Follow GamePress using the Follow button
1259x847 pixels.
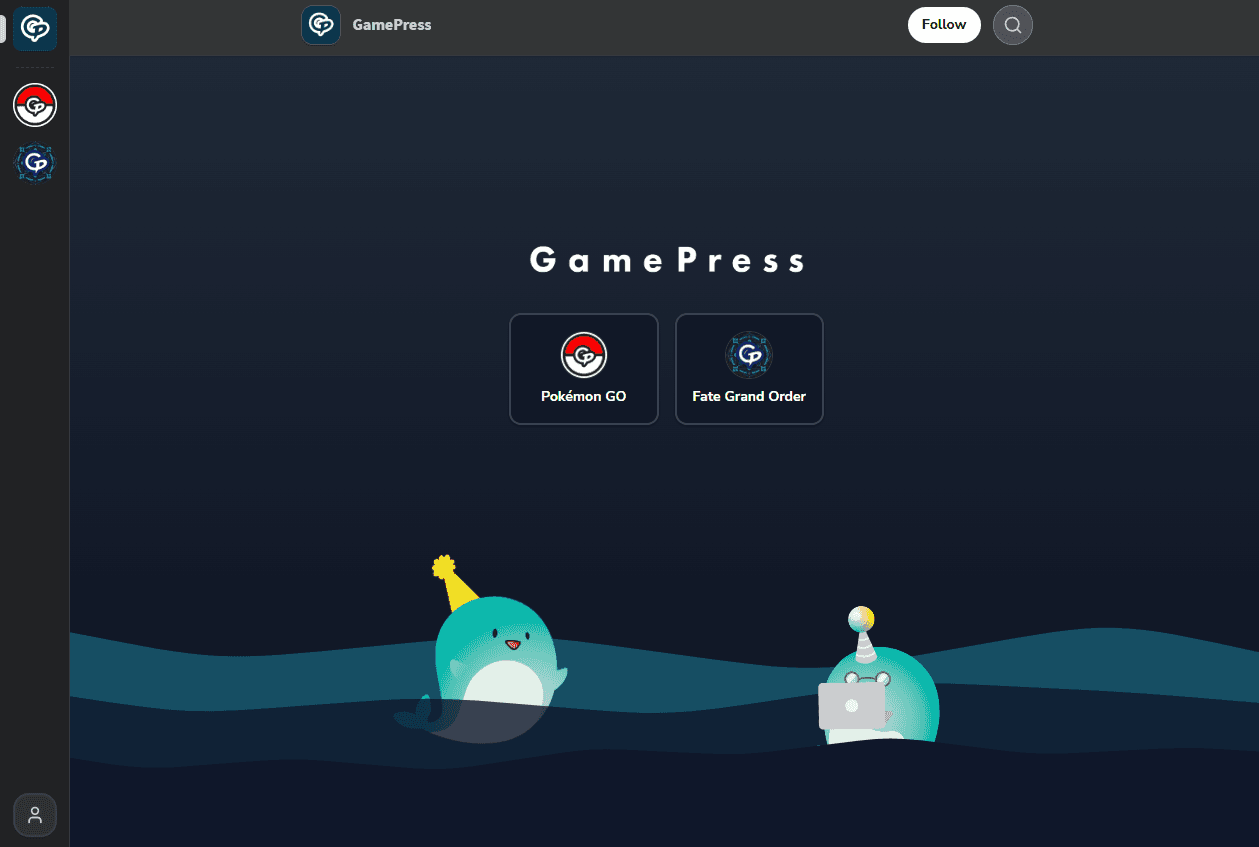(x=944, y=25)
